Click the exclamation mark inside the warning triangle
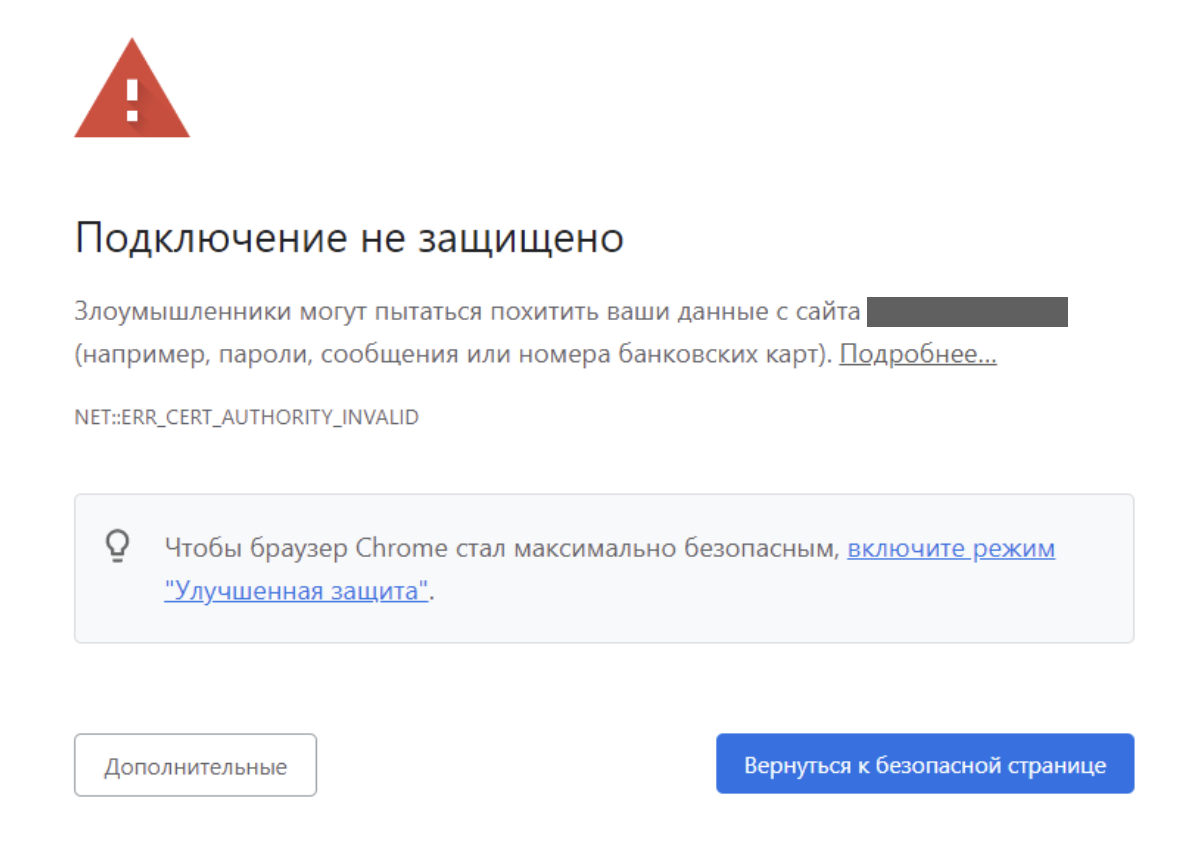The width and height of the screenshot is (1188, 848). coord(131,100)
